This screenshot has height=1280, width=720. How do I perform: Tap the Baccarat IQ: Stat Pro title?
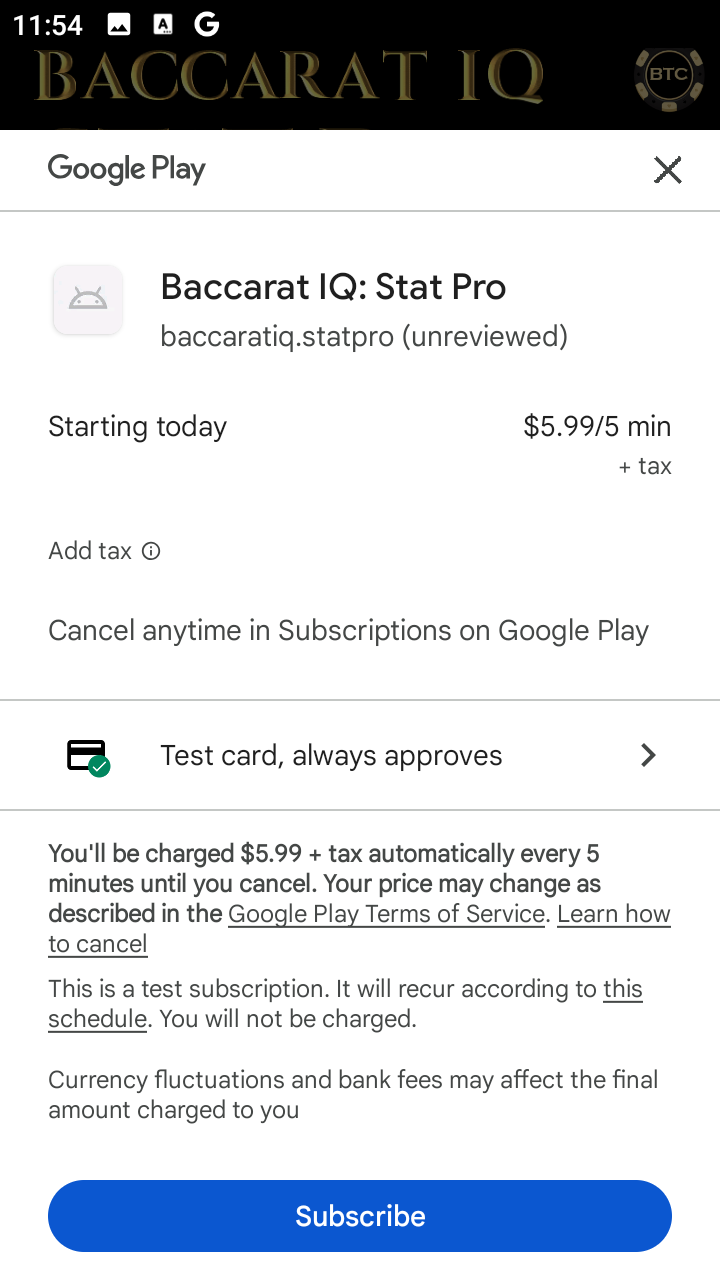pos(333,287)
